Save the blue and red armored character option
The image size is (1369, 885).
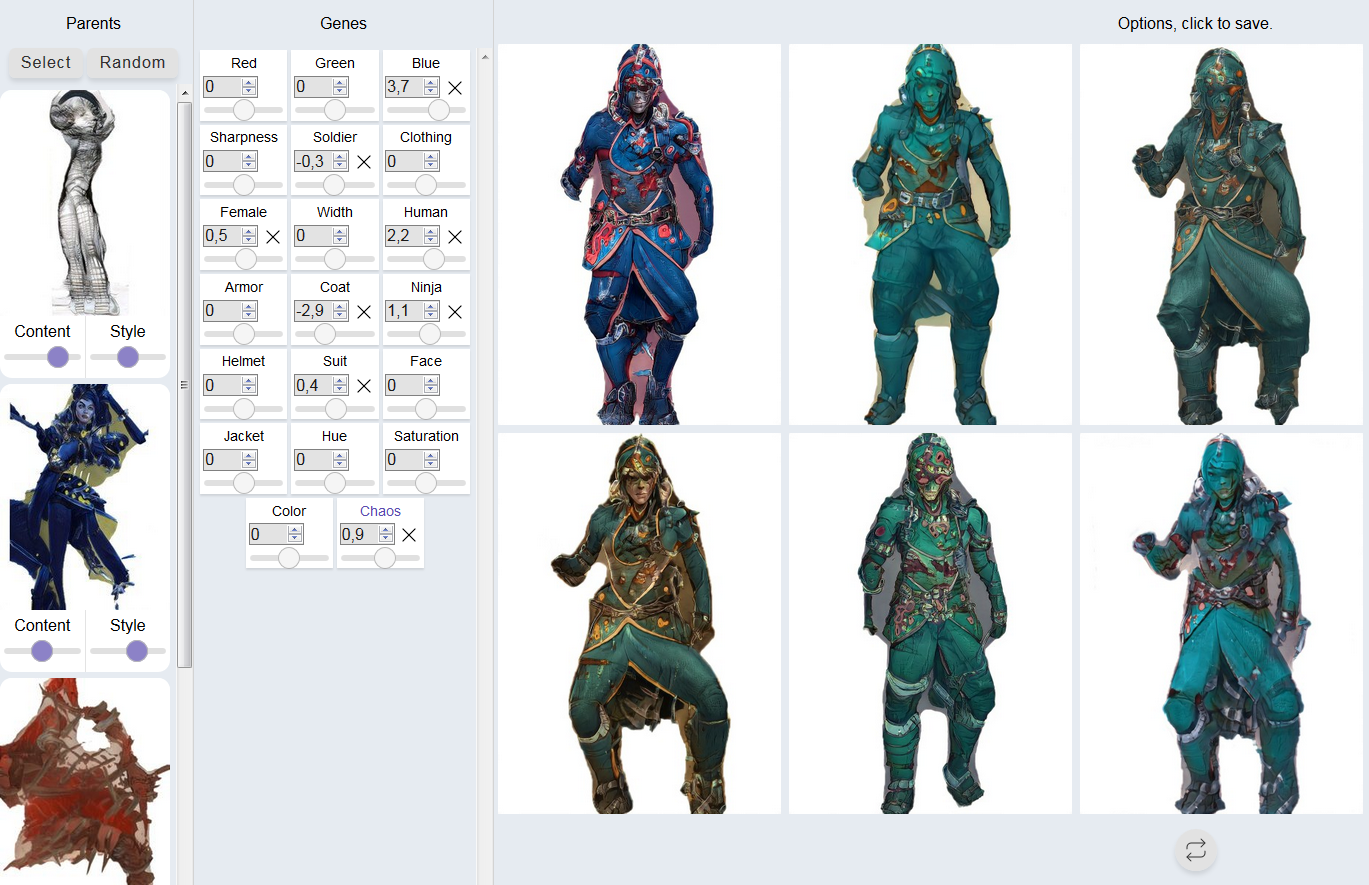[639, 234]
